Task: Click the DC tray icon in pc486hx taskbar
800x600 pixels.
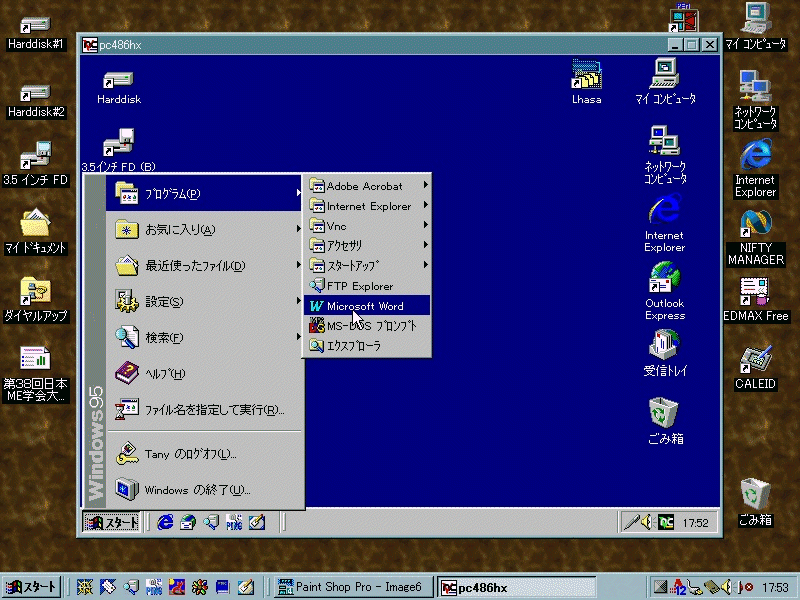Action: (666, 522)
